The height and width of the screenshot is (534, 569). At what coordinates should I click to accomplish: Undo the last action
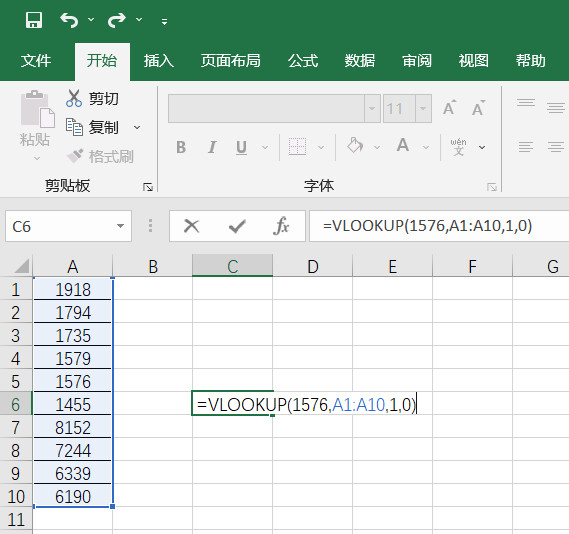(x=69, y=20)
